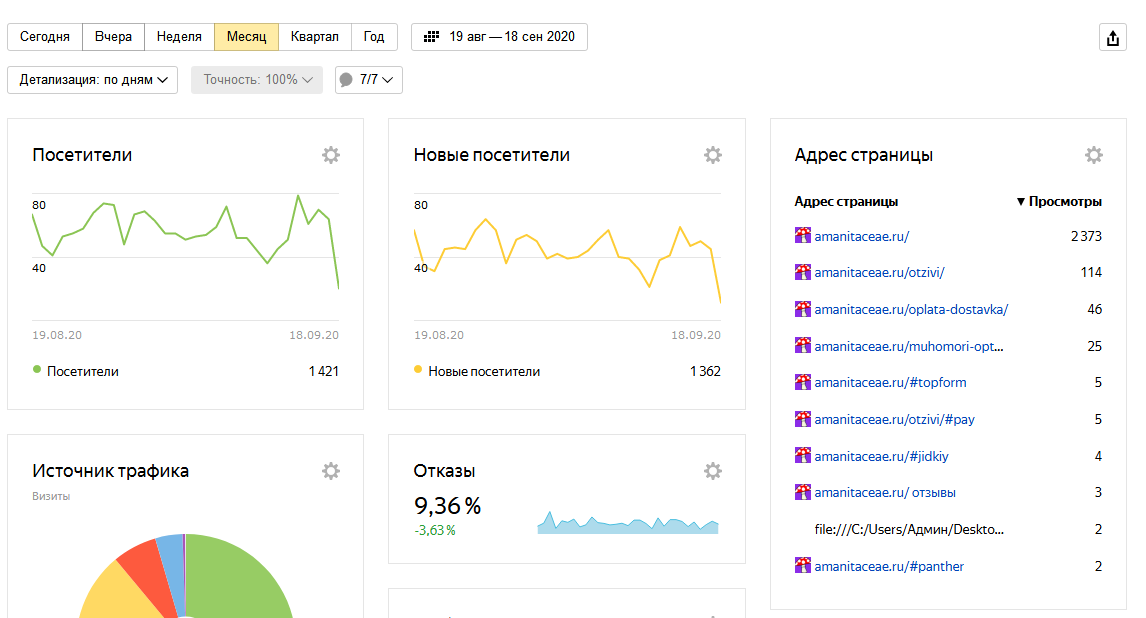Screen dimensions: 1146x618
Task: Open the amanitaceae.ru/#jidkiy link
Action: (881, 457)
